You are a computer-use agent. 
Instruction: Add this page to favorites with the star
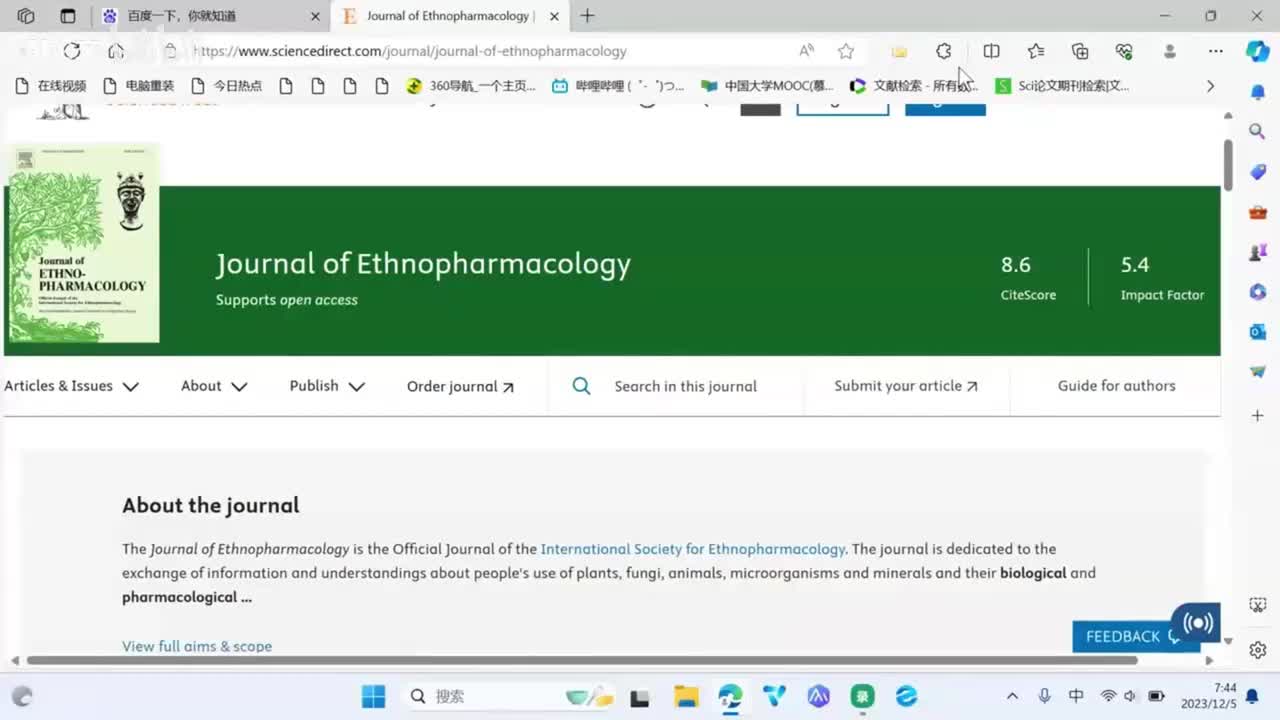(846, 51)
